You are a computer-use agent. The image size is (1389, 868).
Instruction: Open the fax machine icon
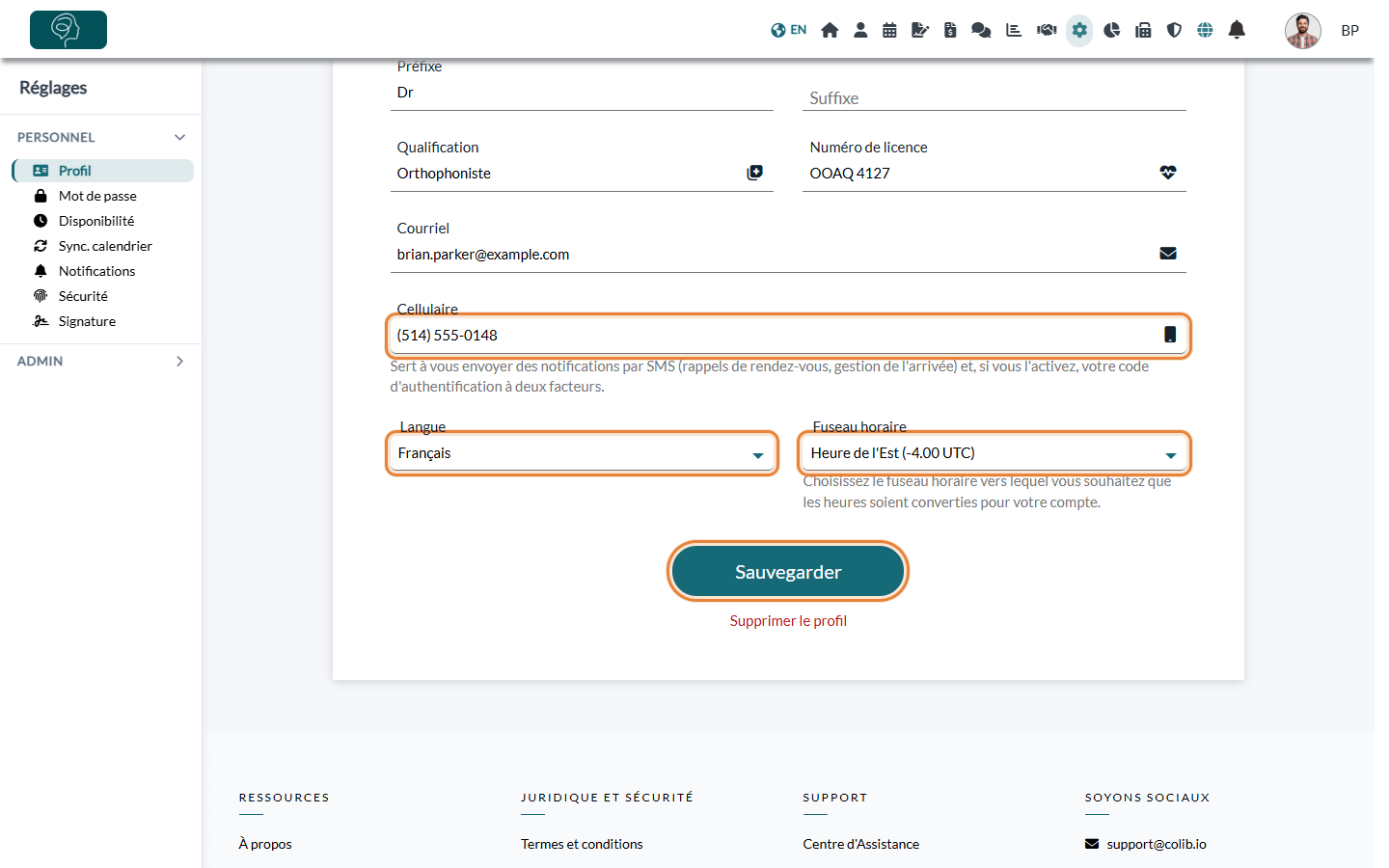(1143, 30)
